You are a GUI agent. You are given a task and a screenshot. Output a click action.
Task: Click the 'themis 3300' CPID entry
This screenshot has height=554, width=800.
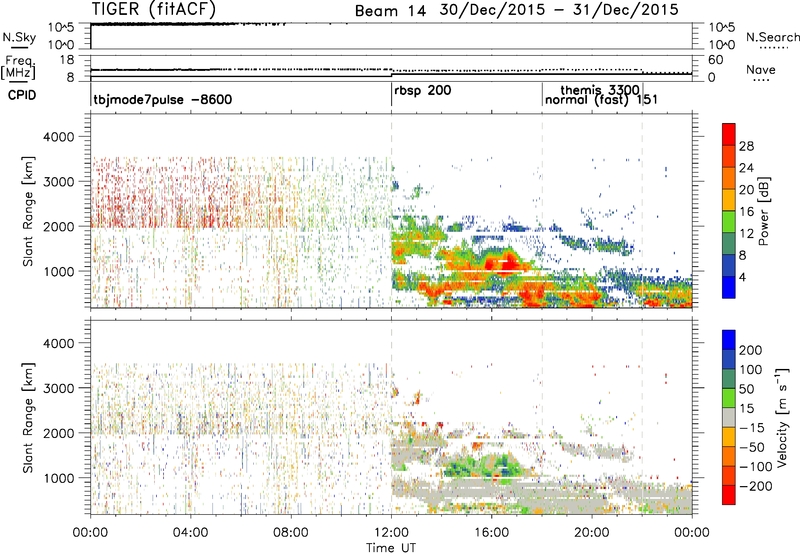(600, 90)
